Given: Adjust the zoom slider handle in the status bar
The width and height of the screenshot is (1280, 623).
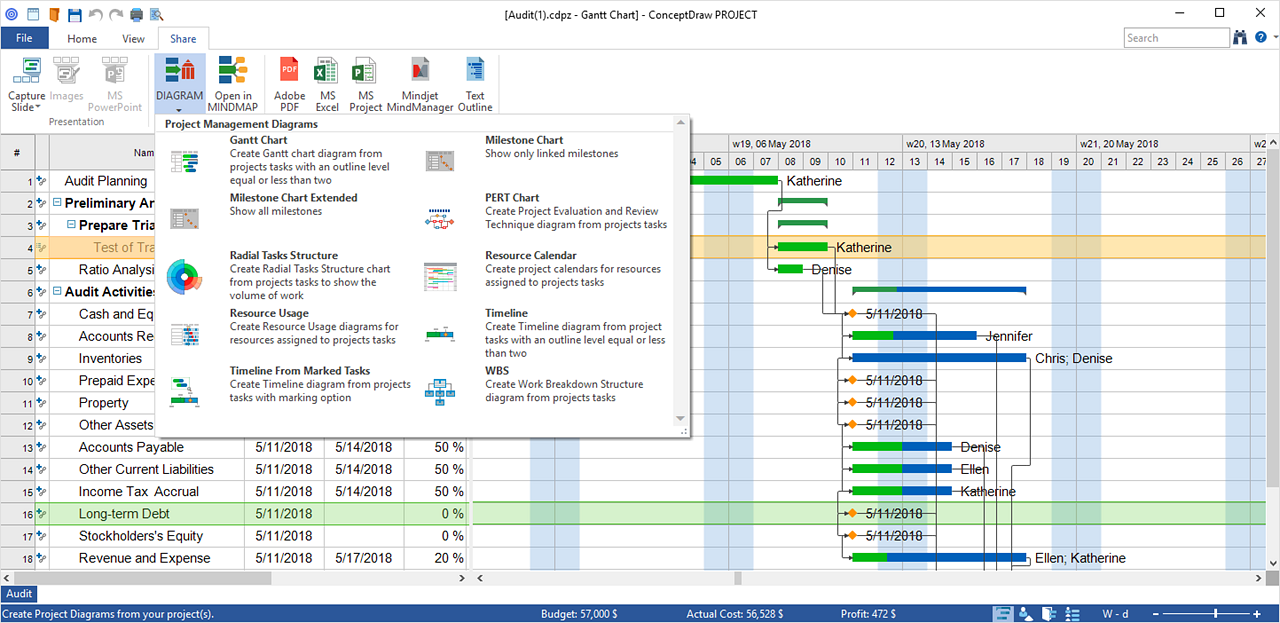Looking at the screenshot, I should pyautogui.click(x=1216, y=613).
